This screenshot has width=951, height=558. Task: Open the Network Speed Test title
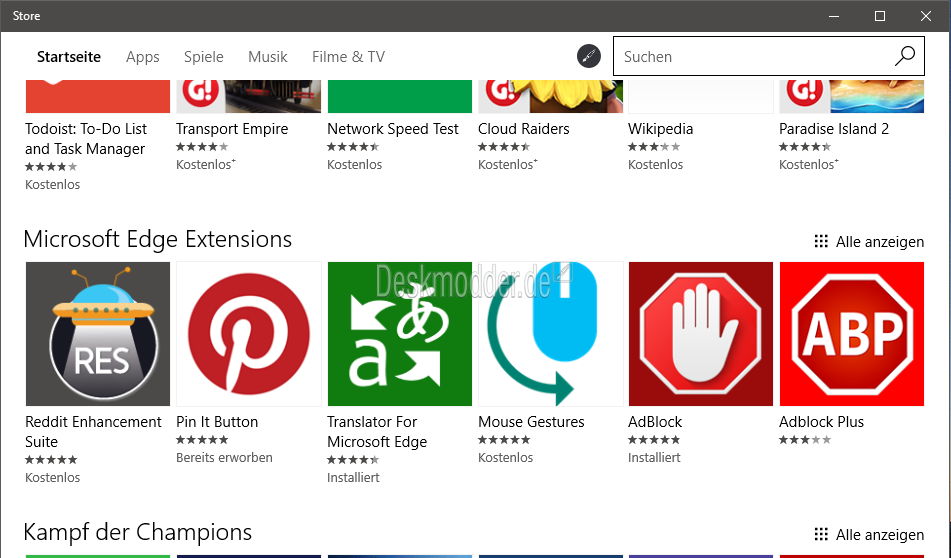click(x=392, y=129)
